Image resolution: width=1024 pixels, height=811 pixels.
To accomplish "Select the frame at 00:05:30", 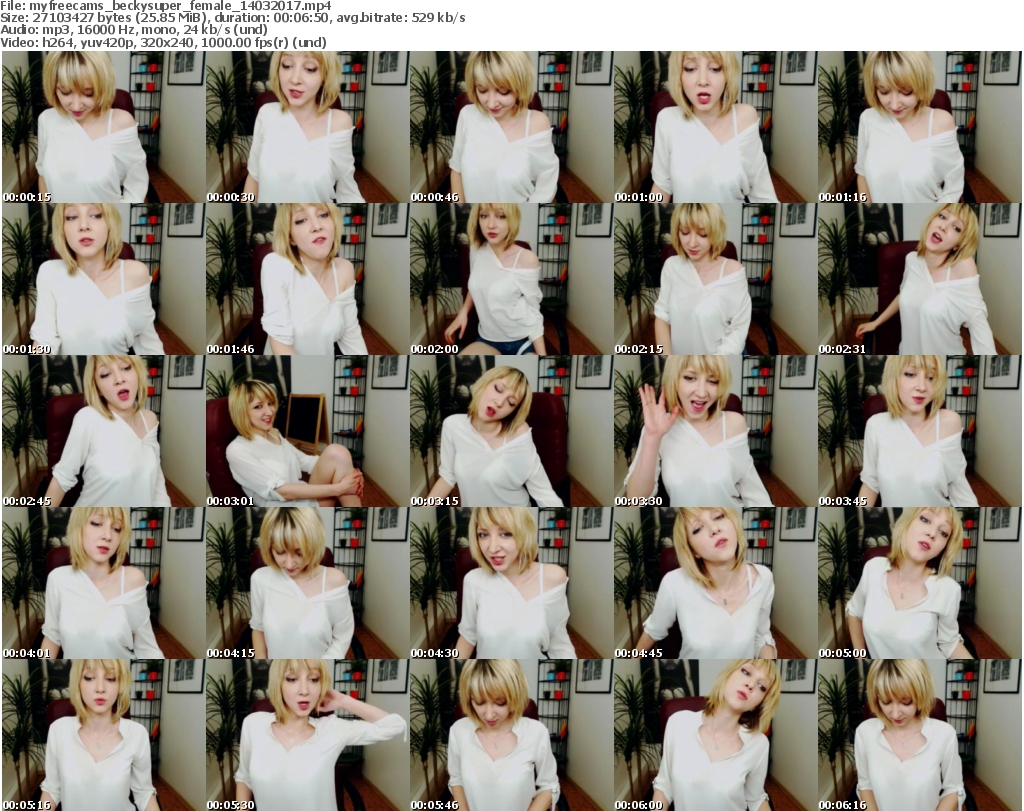I will tap(306, 735).
